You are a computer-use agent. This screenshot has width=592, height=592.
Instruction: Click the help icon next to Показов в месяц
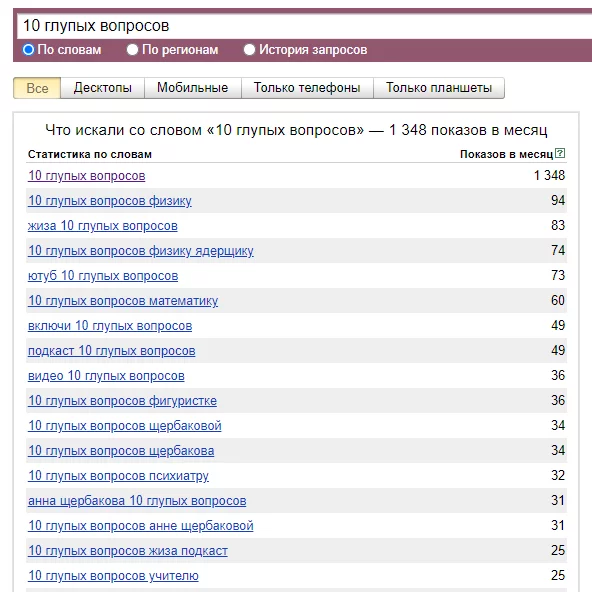560,153
